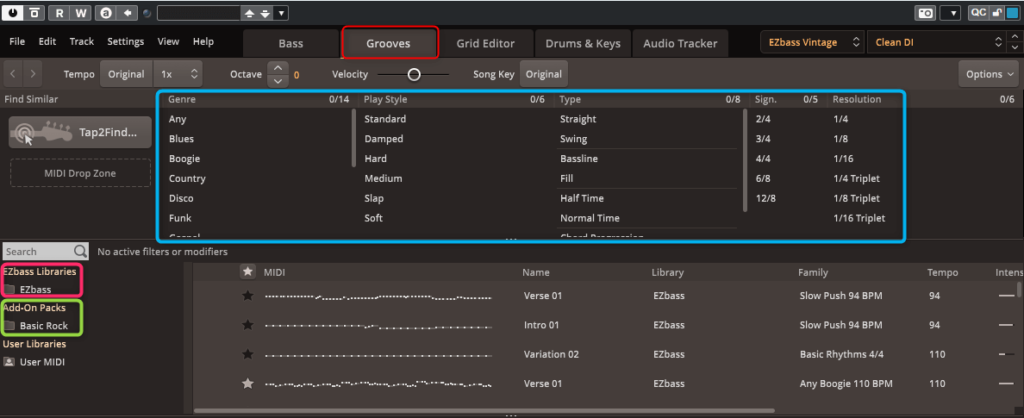Click the camera snapshot icon
This screenshot has height=418, width=1024.
[925, 13]
